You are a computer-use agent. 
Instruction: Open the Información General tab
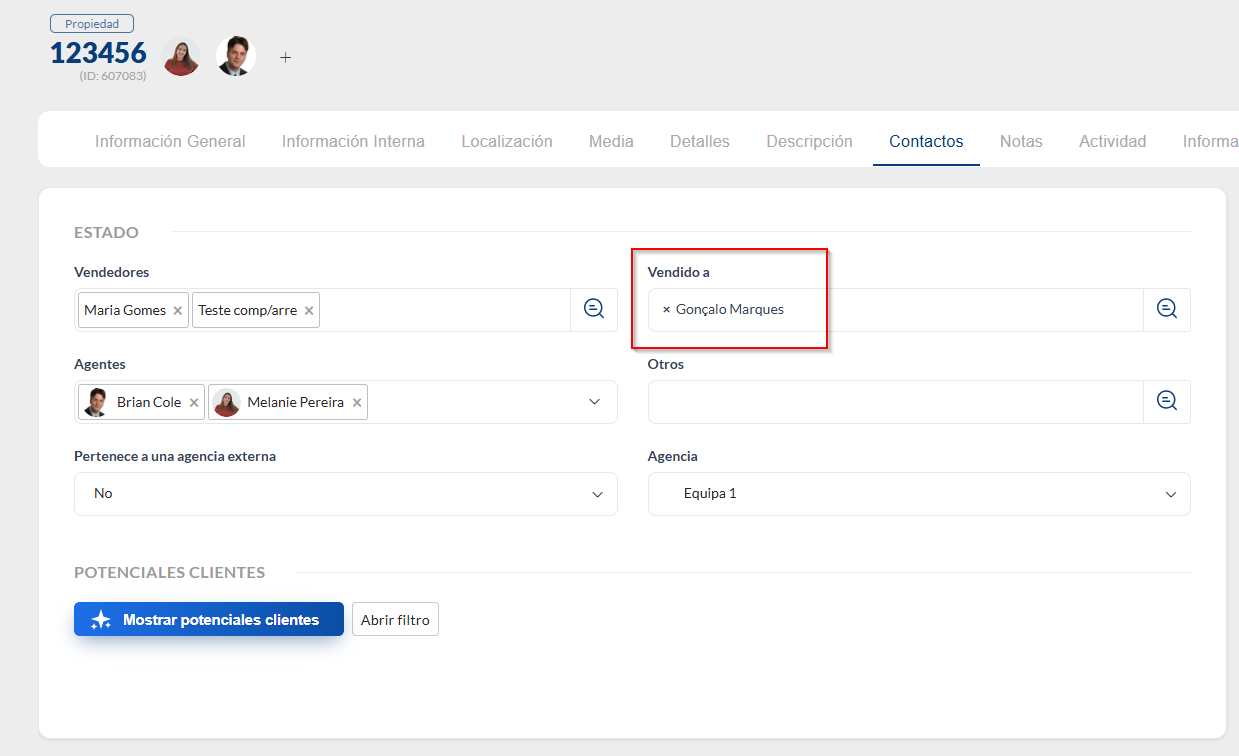point(170,142)
